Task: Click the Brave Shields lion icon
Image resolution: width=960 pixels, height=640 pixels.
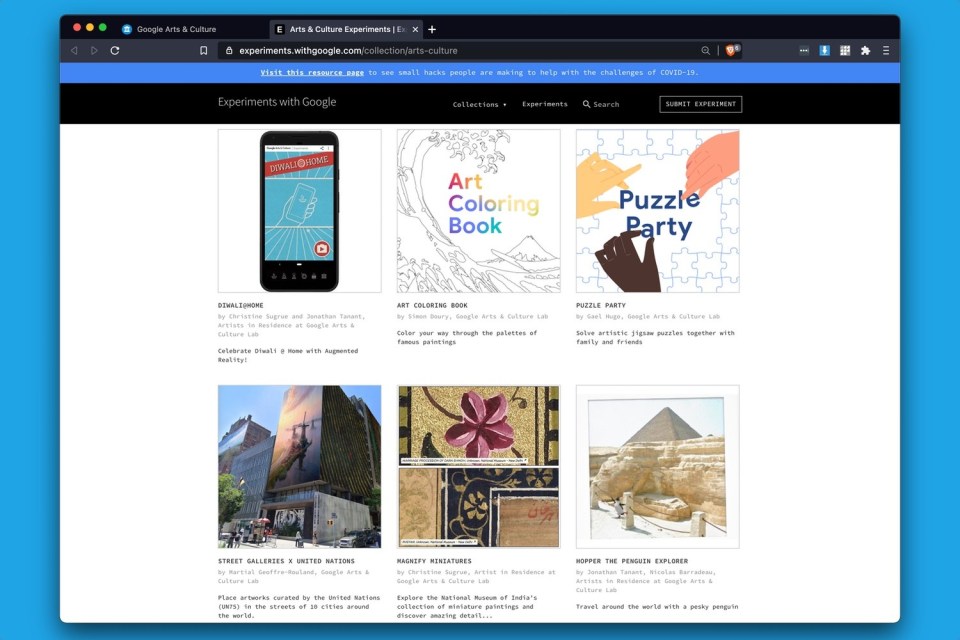Action: pos(732,50)
